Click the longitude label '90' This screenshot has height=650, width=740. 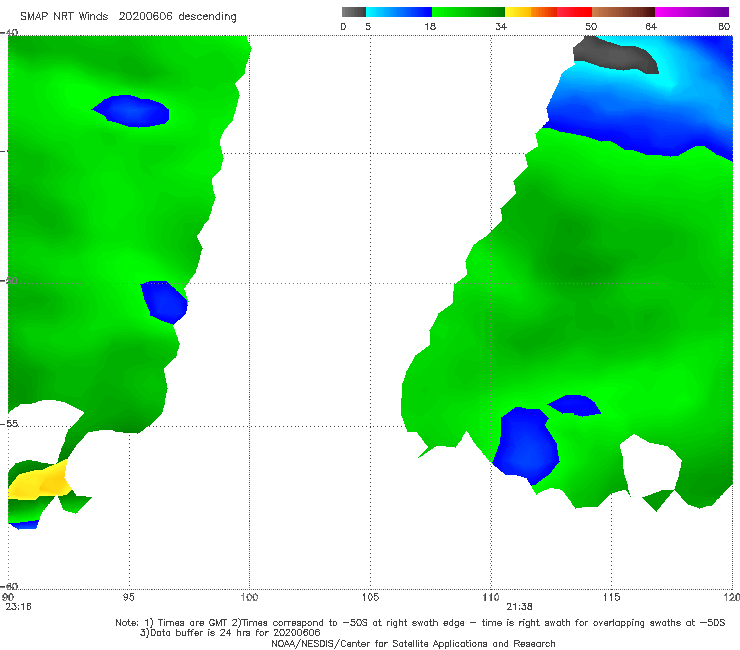coord(8,597)
